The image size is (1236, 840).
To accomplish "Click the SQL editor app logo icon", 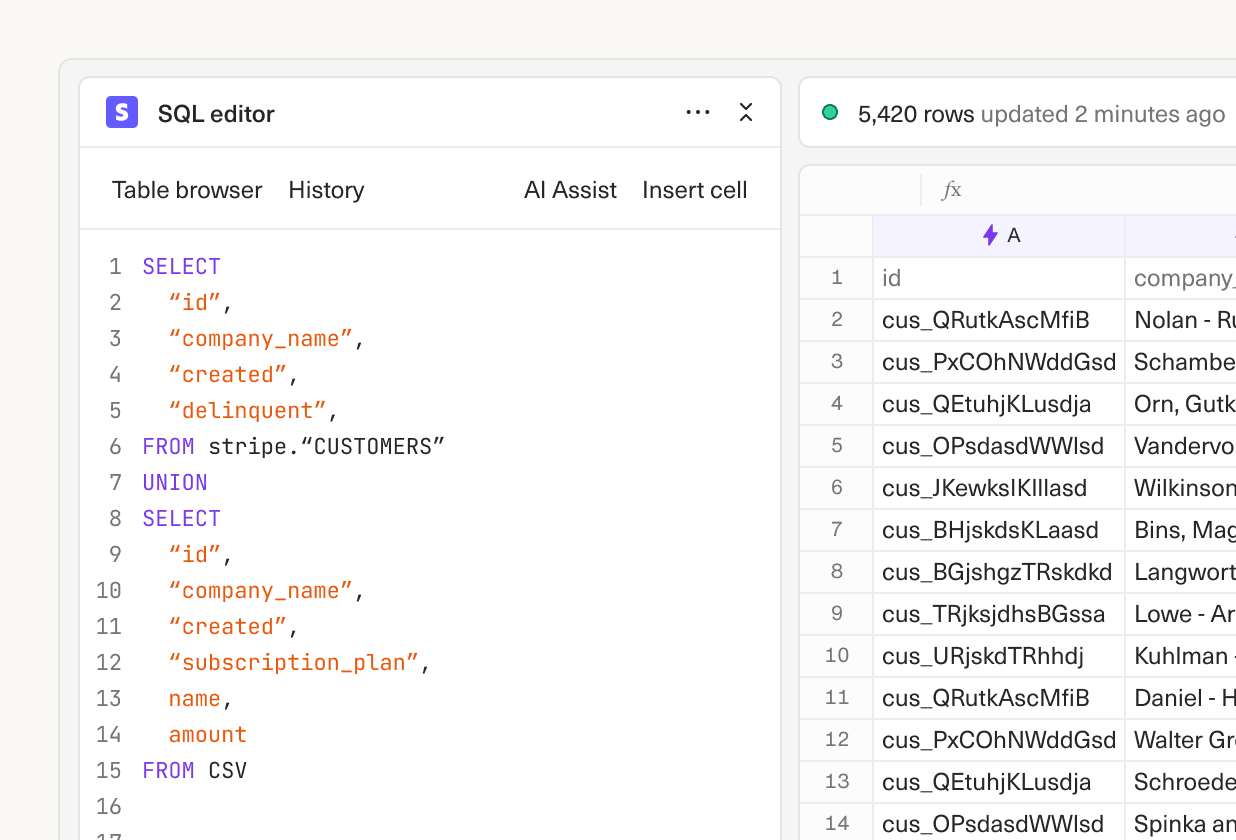I will pyautogui.click(x=121, y=112).
